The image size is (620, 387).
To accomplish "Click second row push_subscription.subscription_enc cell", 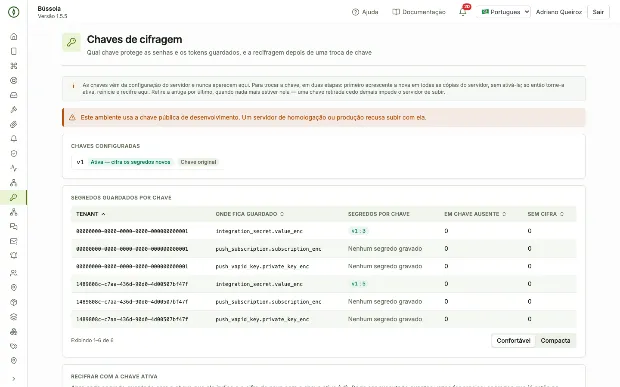I will (x=268, y=249).
